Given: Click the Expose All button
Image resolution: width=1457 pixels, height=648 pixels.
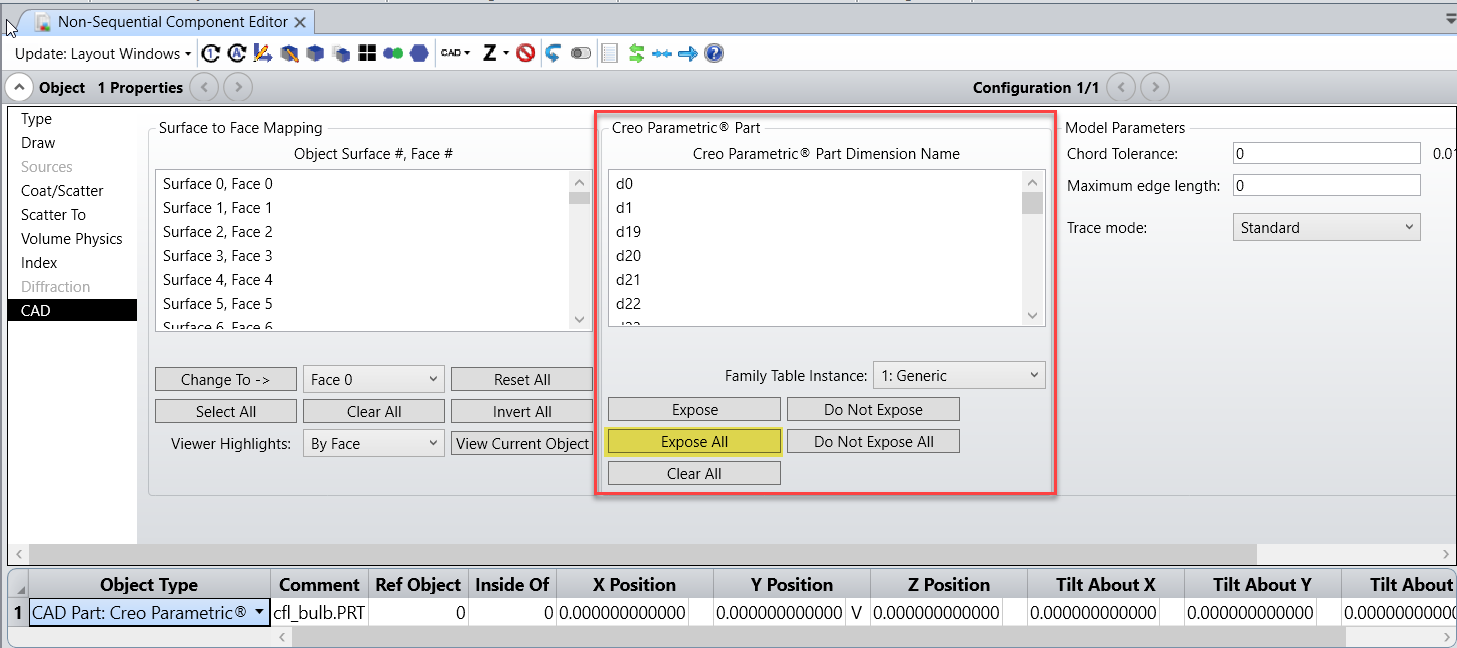Looking at the screenshot, I should click(x=694, y=442).
